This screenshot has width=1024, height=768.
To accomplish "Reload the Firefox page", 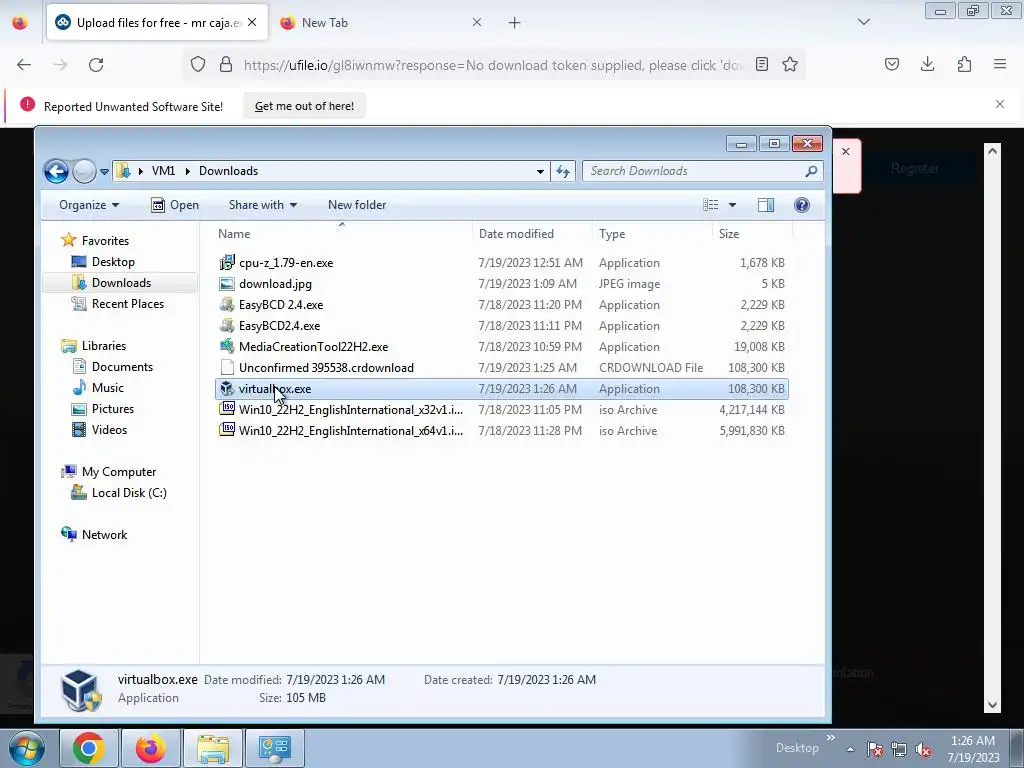I will pyautogui.click(x=96, y=65).
